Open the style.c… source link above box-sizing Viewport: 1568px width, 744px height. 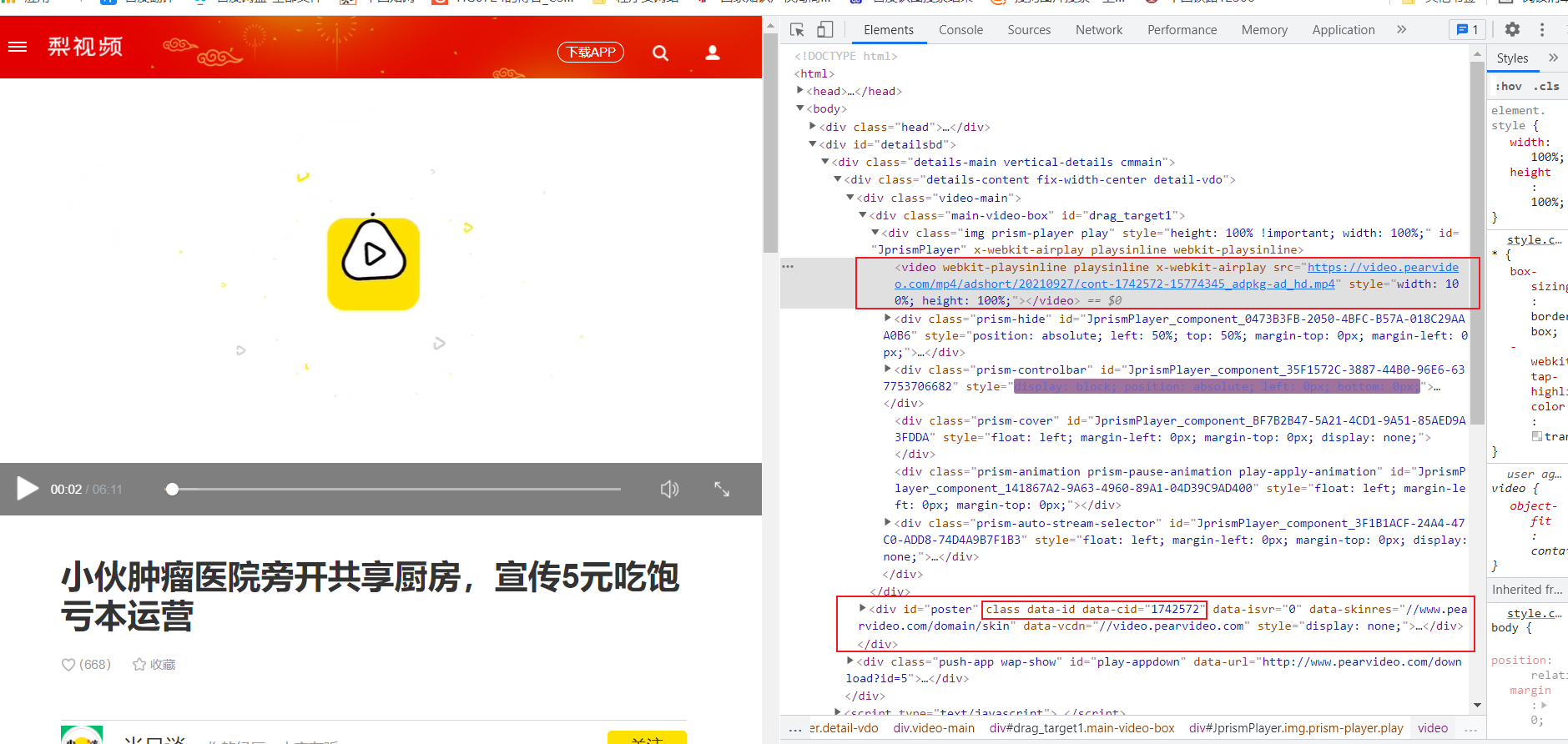pyautogui.click(x=1534, y=240)
